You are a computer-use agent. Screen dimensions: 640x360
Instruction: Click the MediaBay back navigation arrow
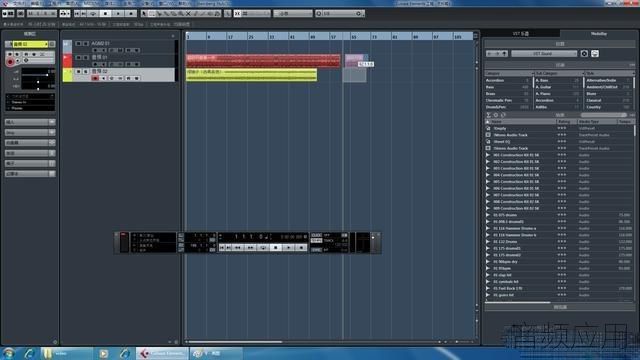coord(490,53)
